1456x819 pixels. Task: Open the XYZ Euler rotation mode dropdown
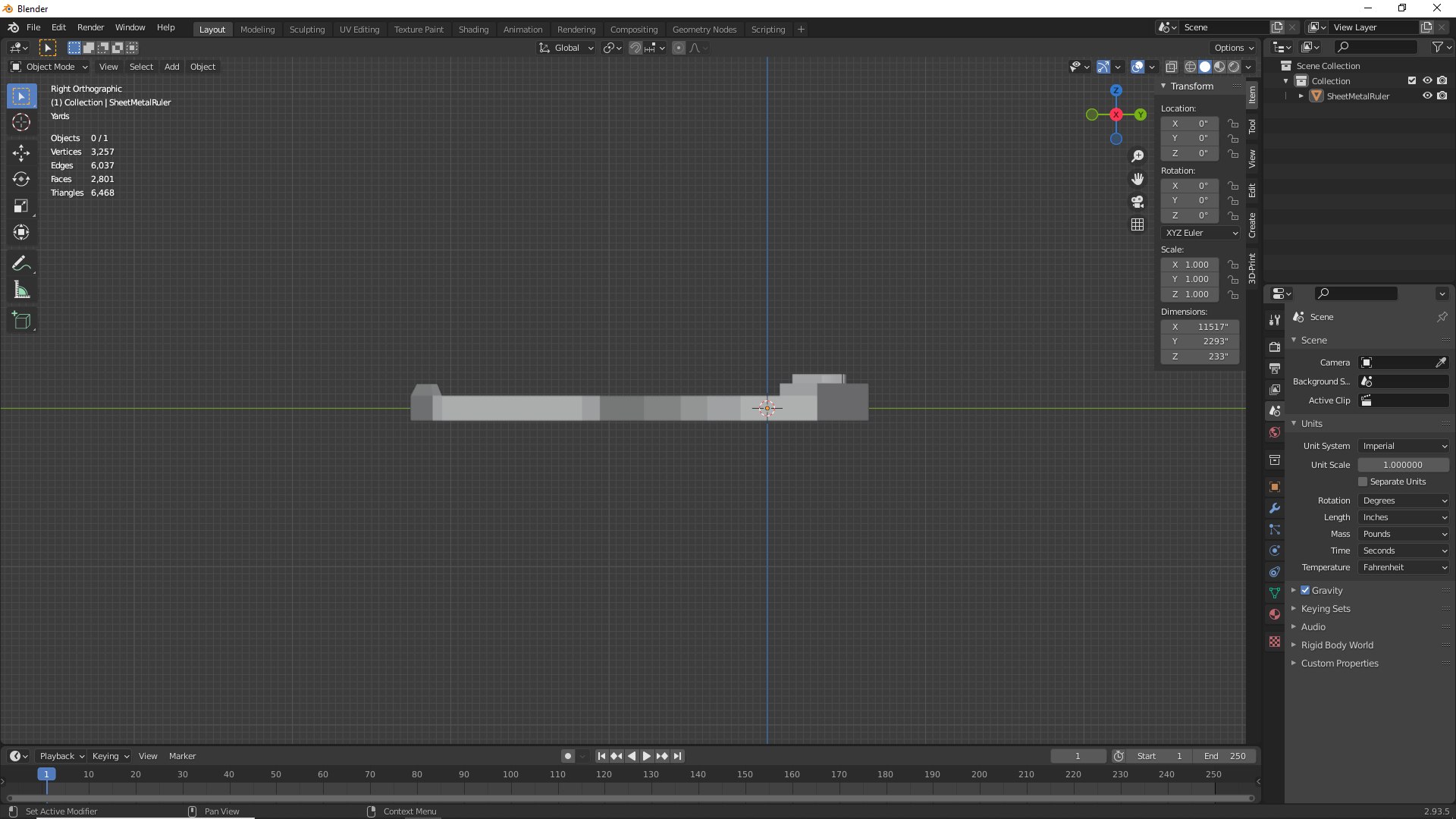(x=1200, y=233)
